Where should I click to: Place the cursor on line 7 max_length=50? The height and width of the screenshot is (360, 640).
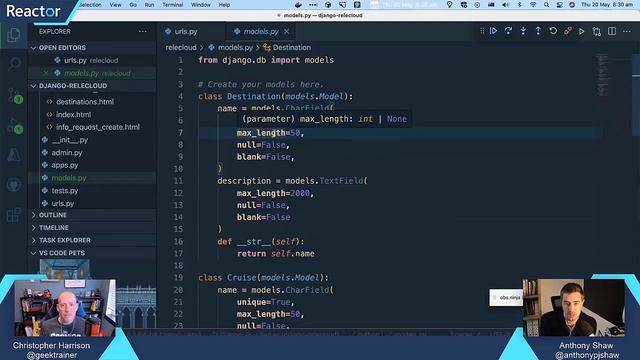tap(270, 133)
